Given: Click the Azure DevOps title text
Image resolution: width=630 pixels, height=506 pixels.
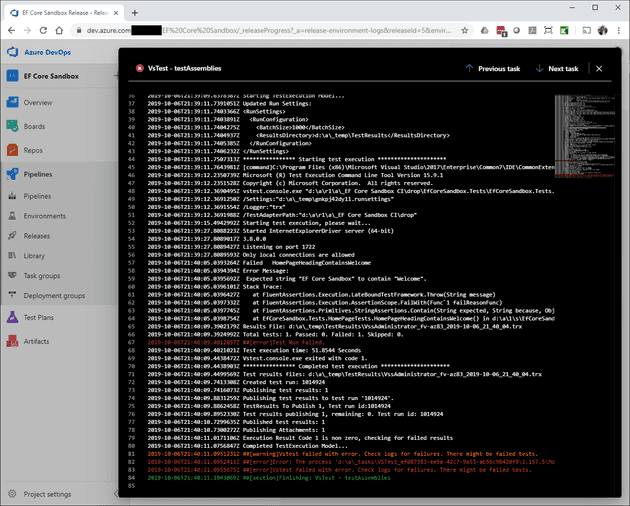Looking at the screenshot, I should [47, 52].
